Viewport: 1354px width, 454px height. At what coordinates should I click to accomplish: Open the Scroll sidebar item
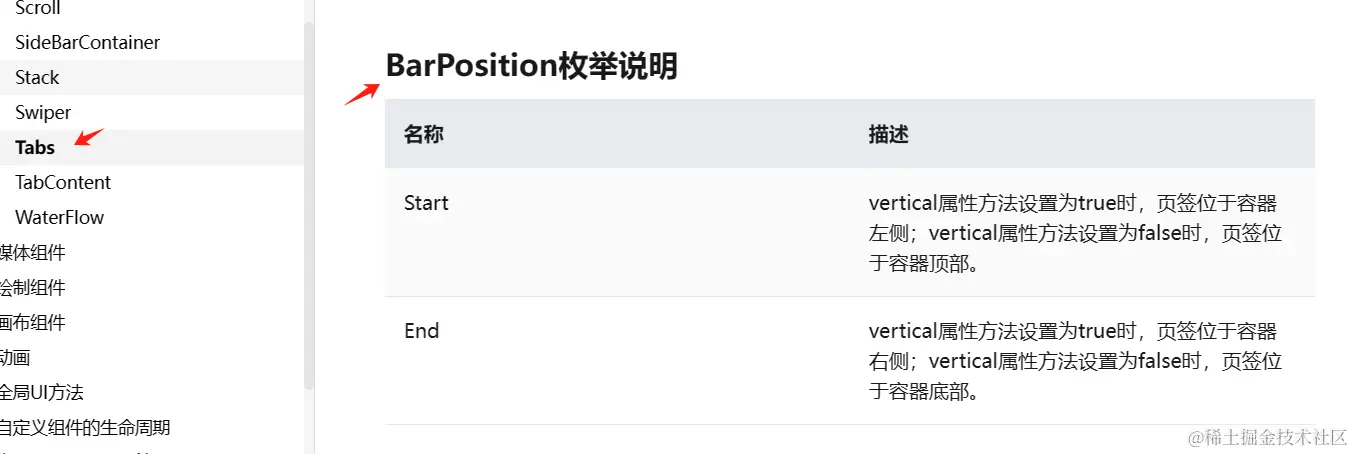(x=38, y=8)
